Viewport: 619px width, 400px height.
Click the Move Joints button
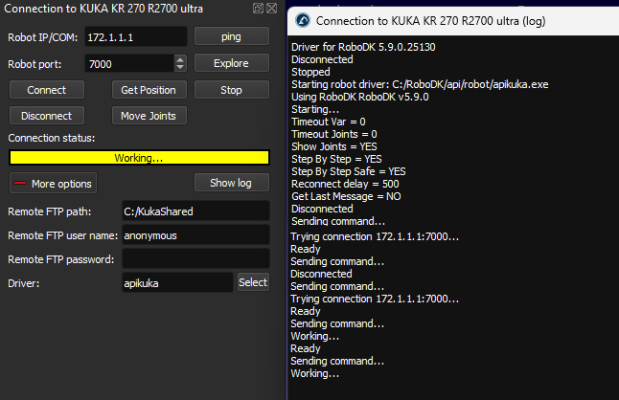click(148, 116)
